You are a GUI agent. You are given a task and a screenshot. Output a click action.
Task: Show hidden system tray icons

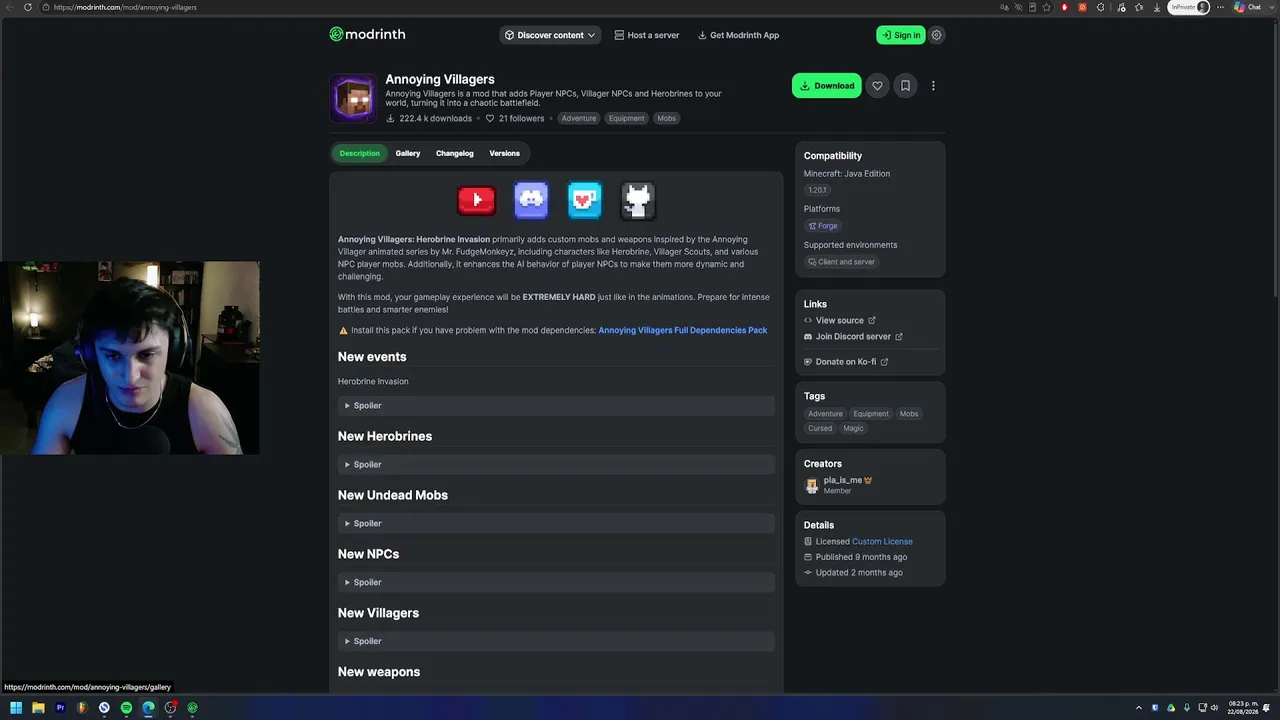click(x=1138, y=708)
